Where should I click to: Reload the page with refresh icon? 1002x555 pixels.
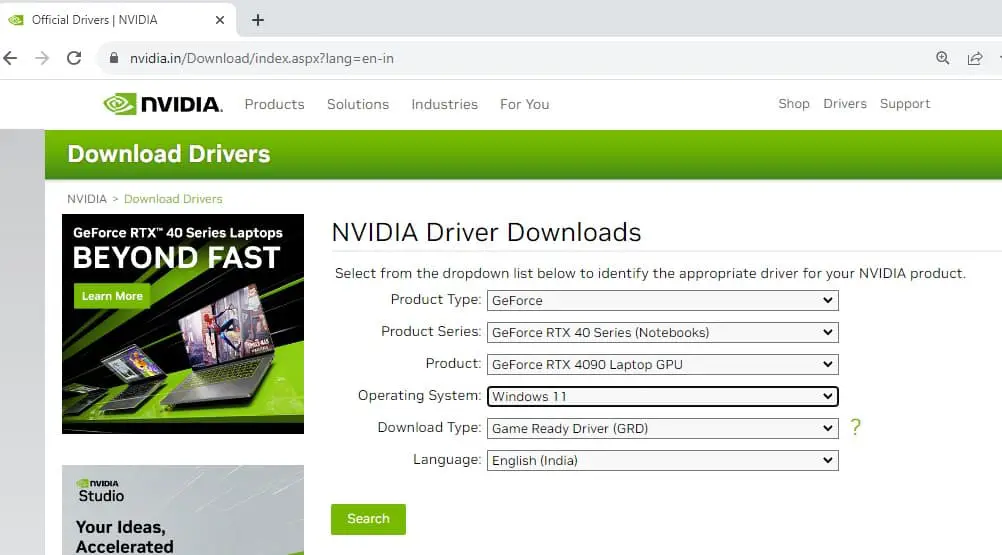(74, 58)
